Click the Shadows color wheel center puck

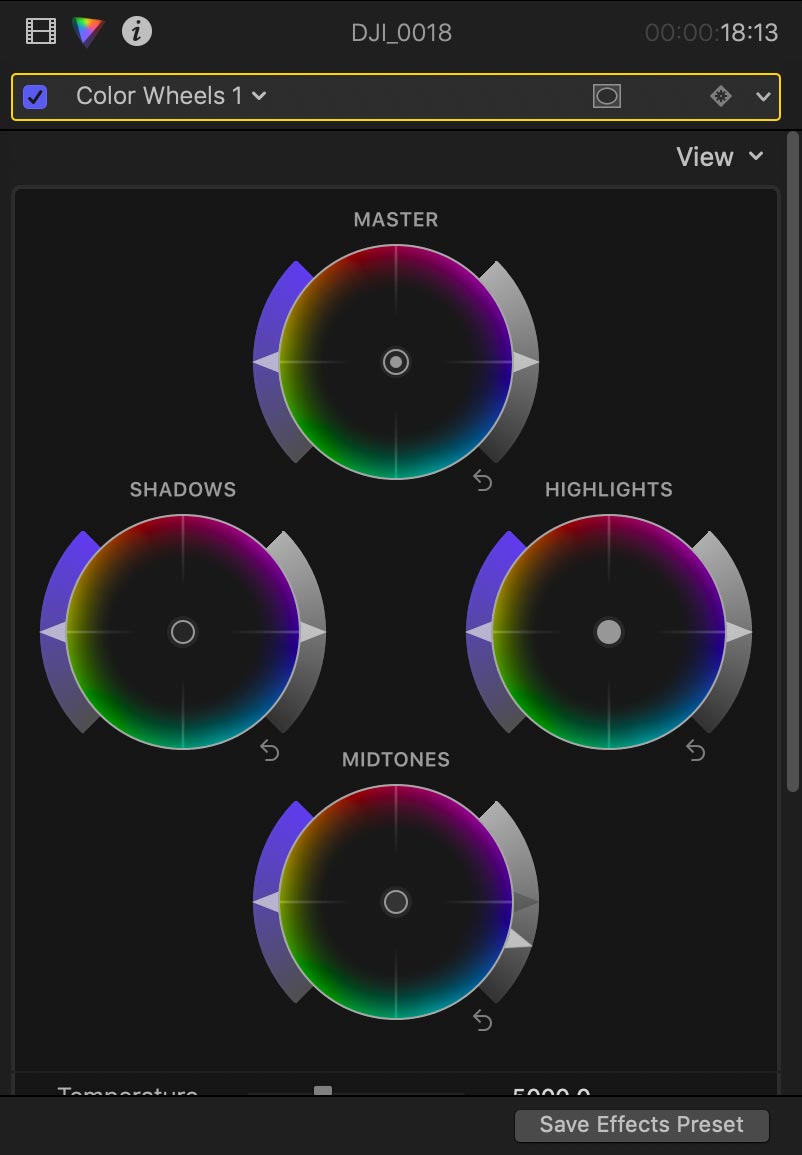183,631
